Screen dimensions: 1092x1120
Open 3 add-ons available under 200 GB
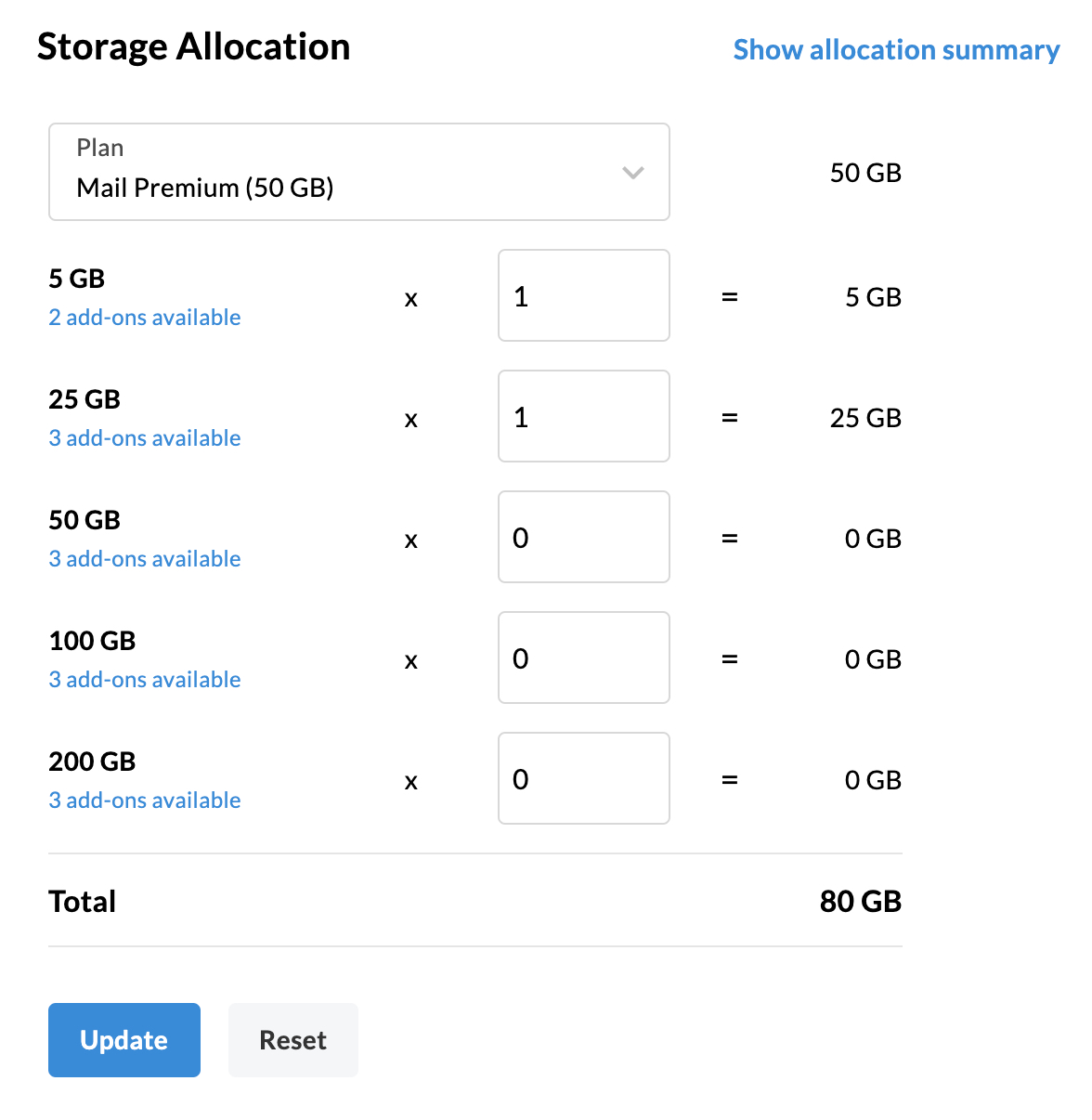click(145, 801)
